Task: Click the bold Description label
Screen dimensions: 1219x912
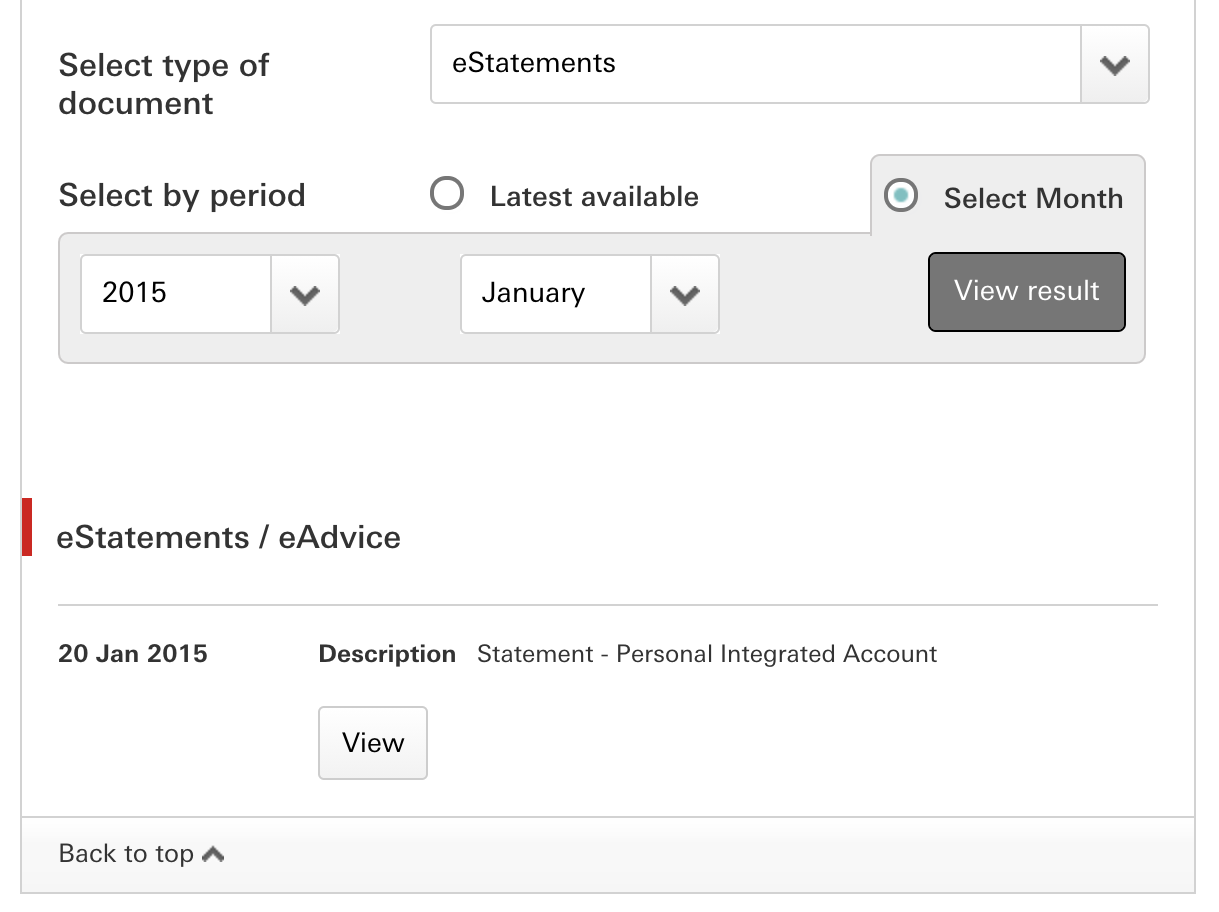Action: (387, 655)
